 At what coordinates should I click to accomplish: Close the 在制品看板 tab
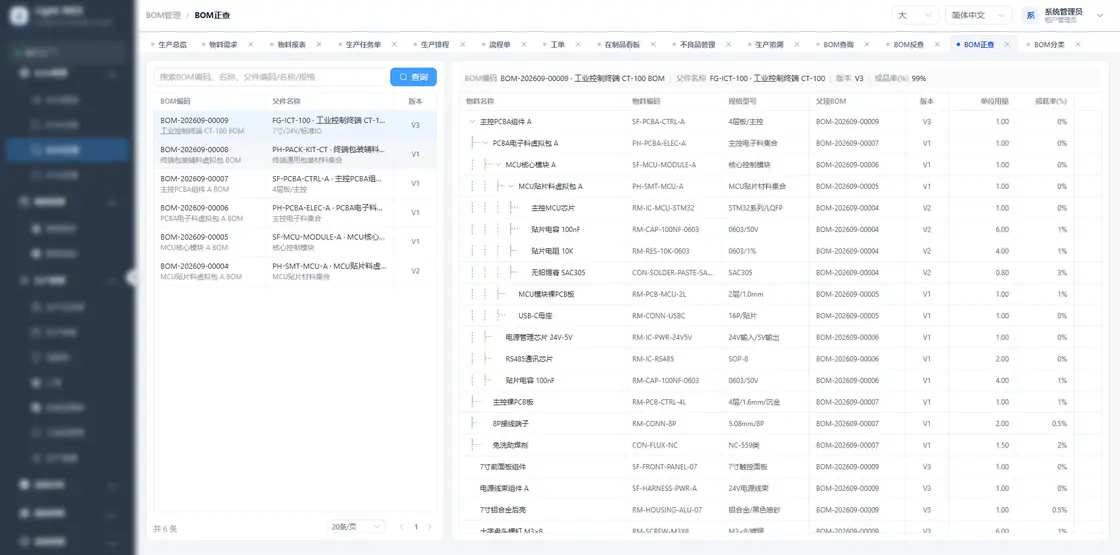654,44
